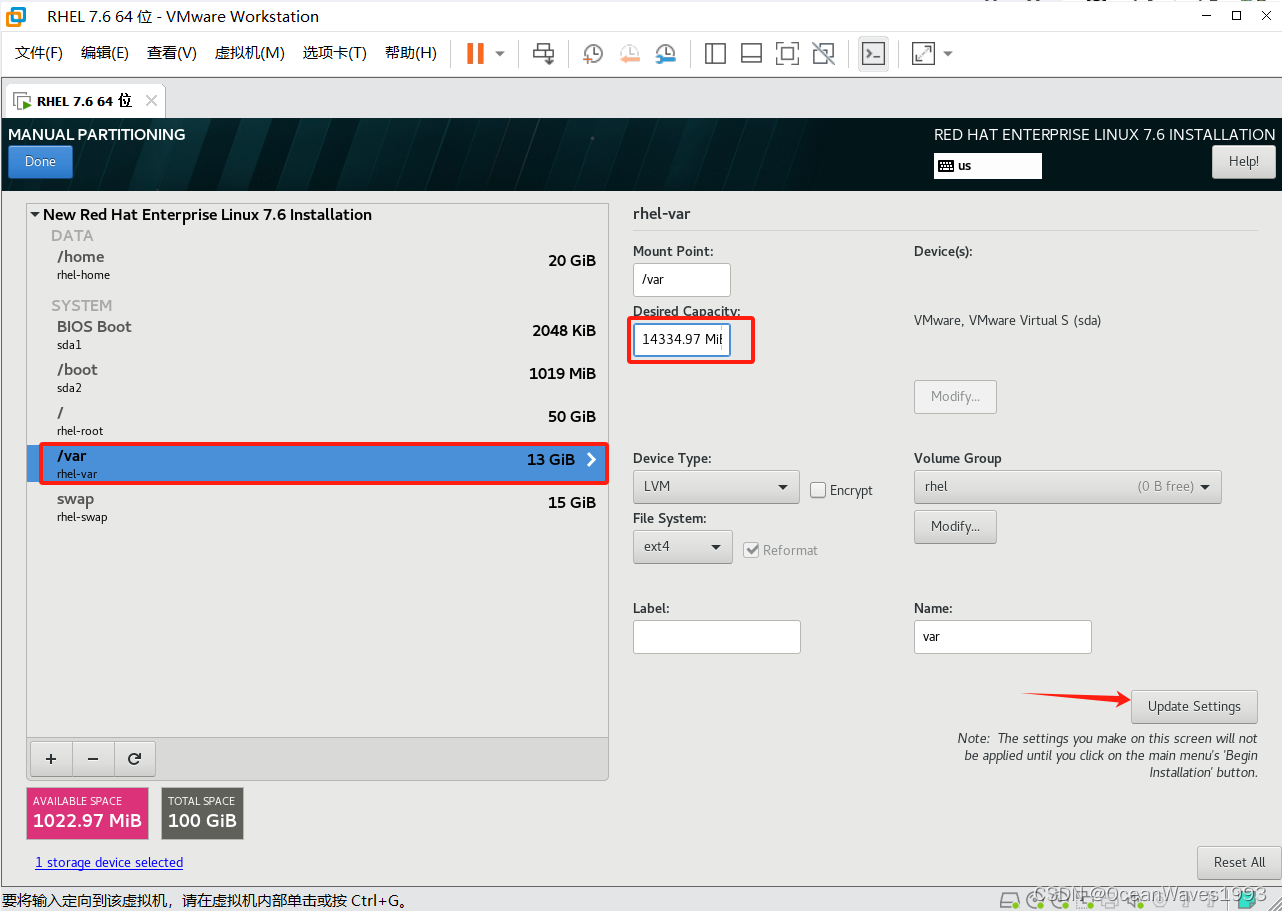Enable the Encrypt checkbox
1282x911 pixels.
818,490
